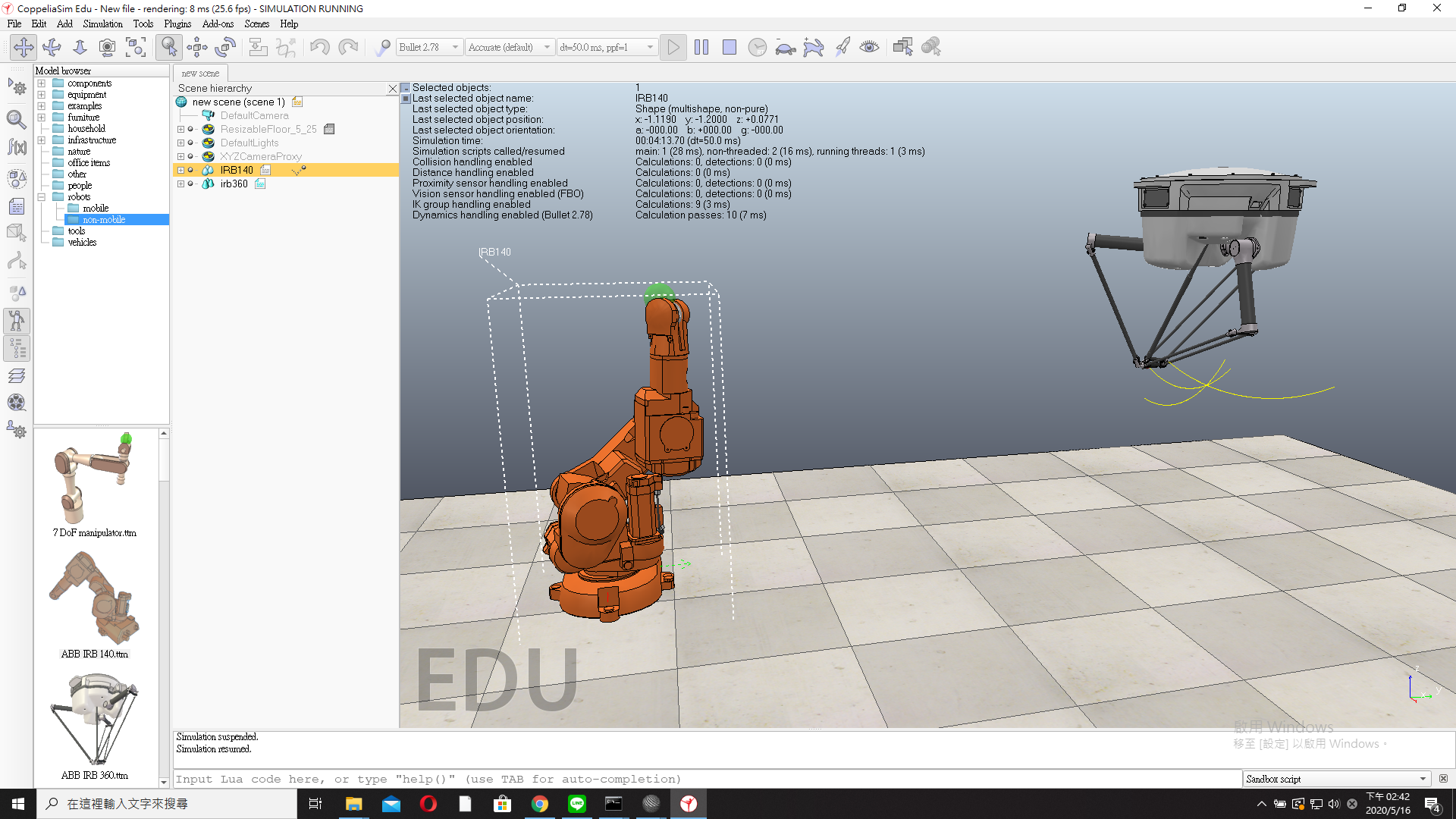This screenshot has height=819, width=1456.
Task: Stop the simulation
Action: point(730,47)
